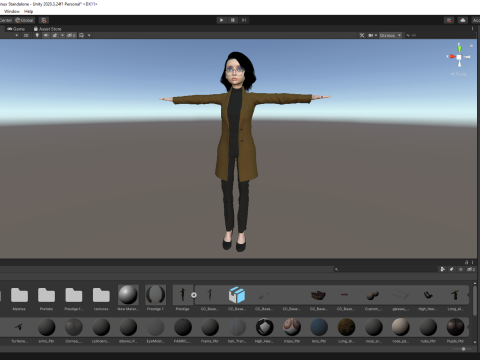Collapse the Prestige model sub-assets arrow
Screen dimensions: 480x360
tap(194, 295)
